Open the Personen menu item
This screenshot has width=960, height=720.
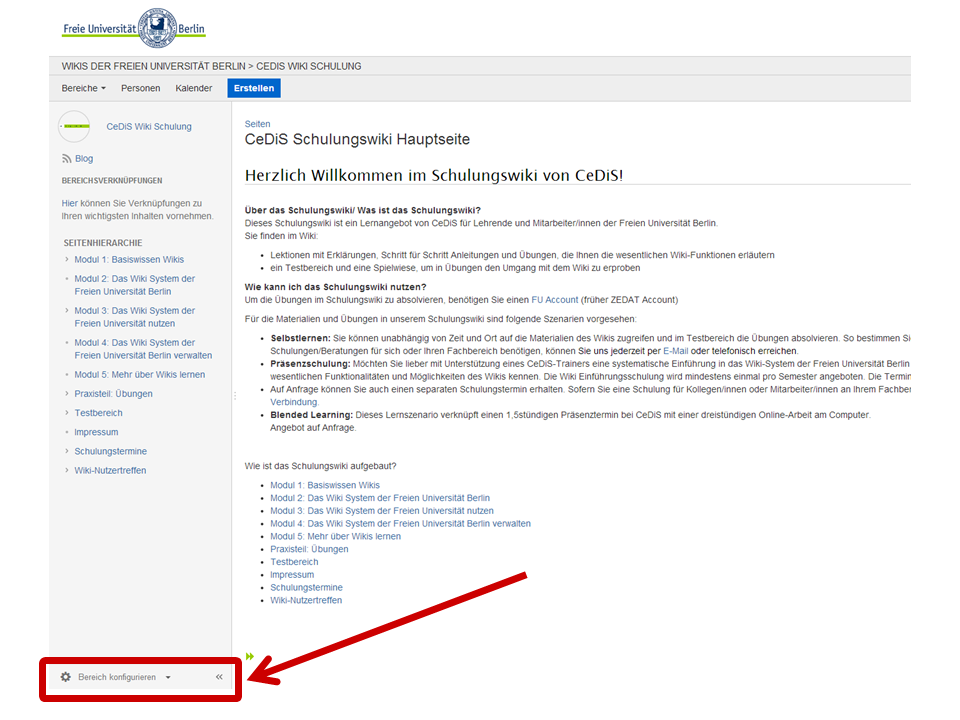tap(140, 88)
